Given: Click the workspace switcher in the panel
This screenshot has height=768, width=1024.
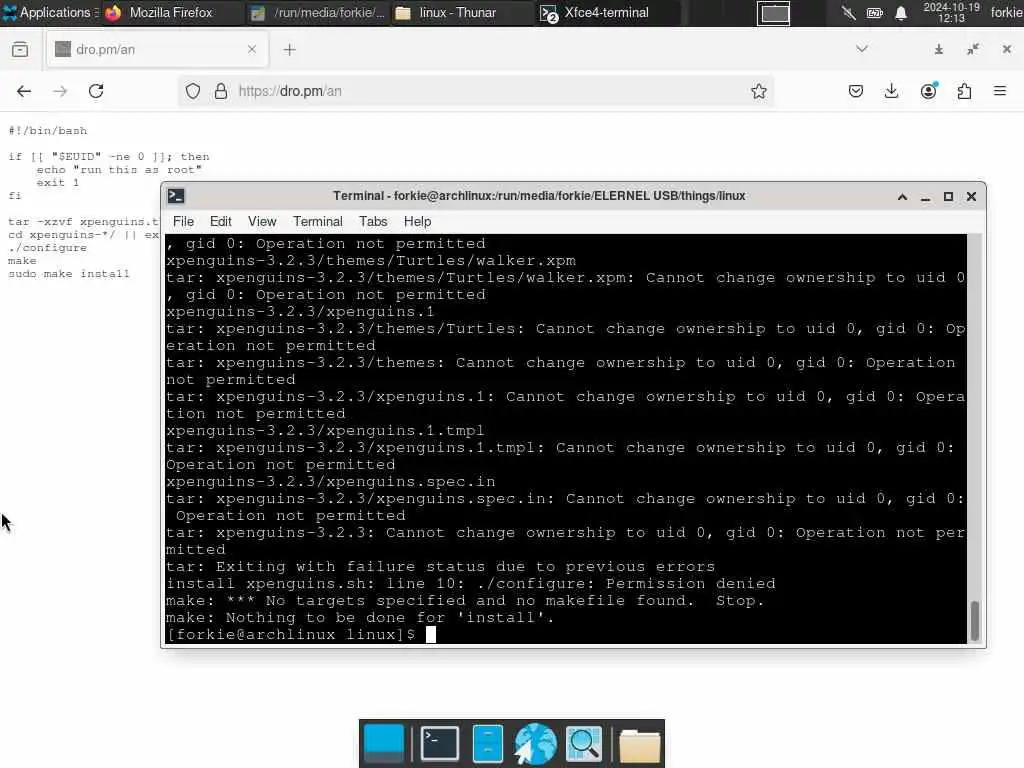Looking at the screenshot, I should [x=773, y=13].
